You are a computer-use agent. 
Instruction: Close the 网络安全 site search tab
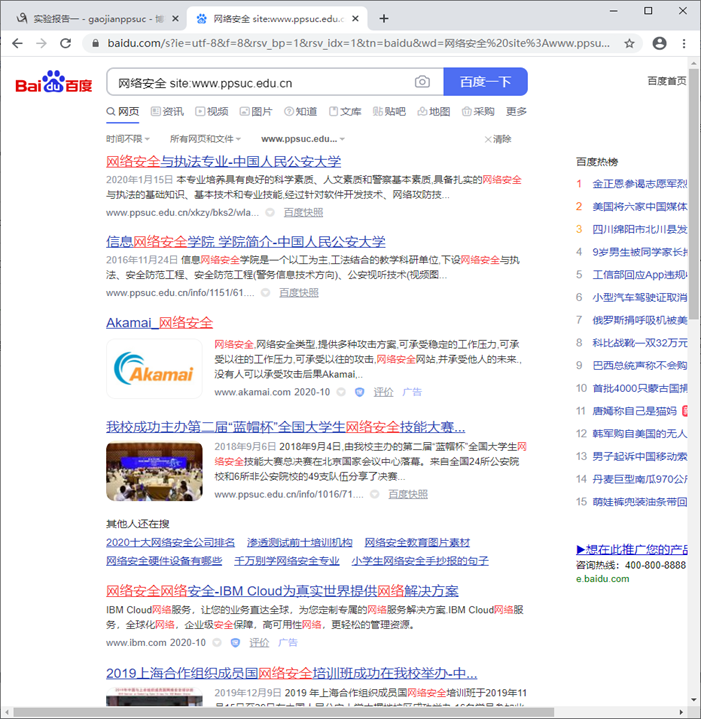tap(355, 19)
